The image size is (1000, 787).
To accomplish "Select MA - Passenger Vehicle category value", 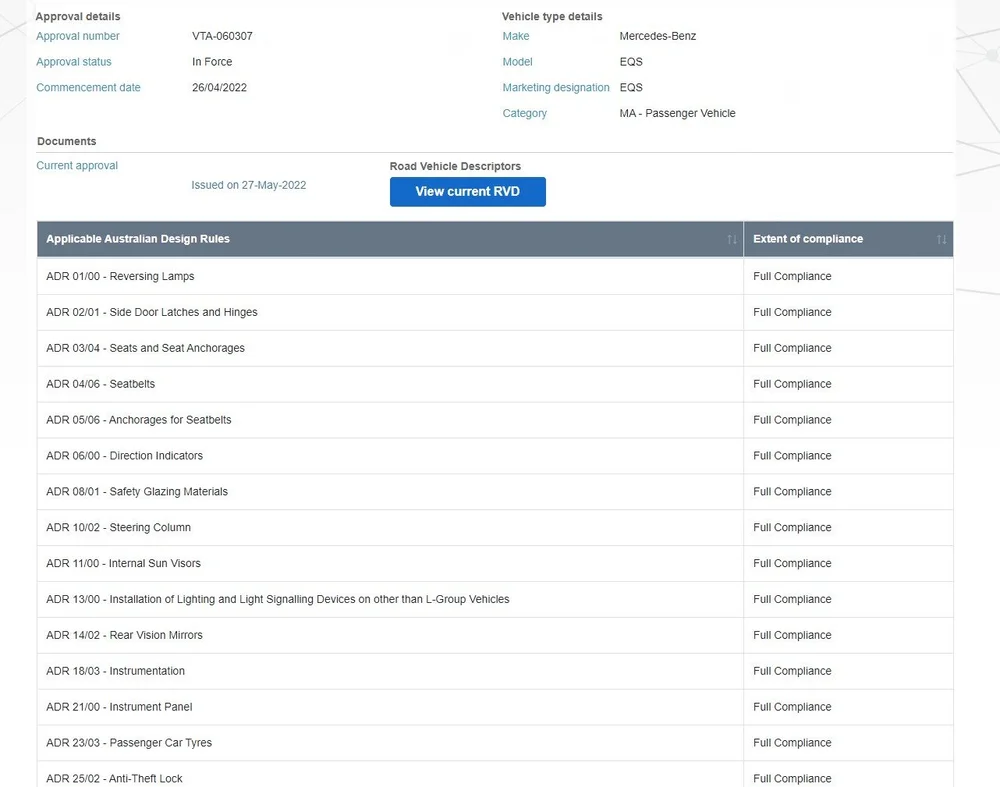I will point(677,113).
